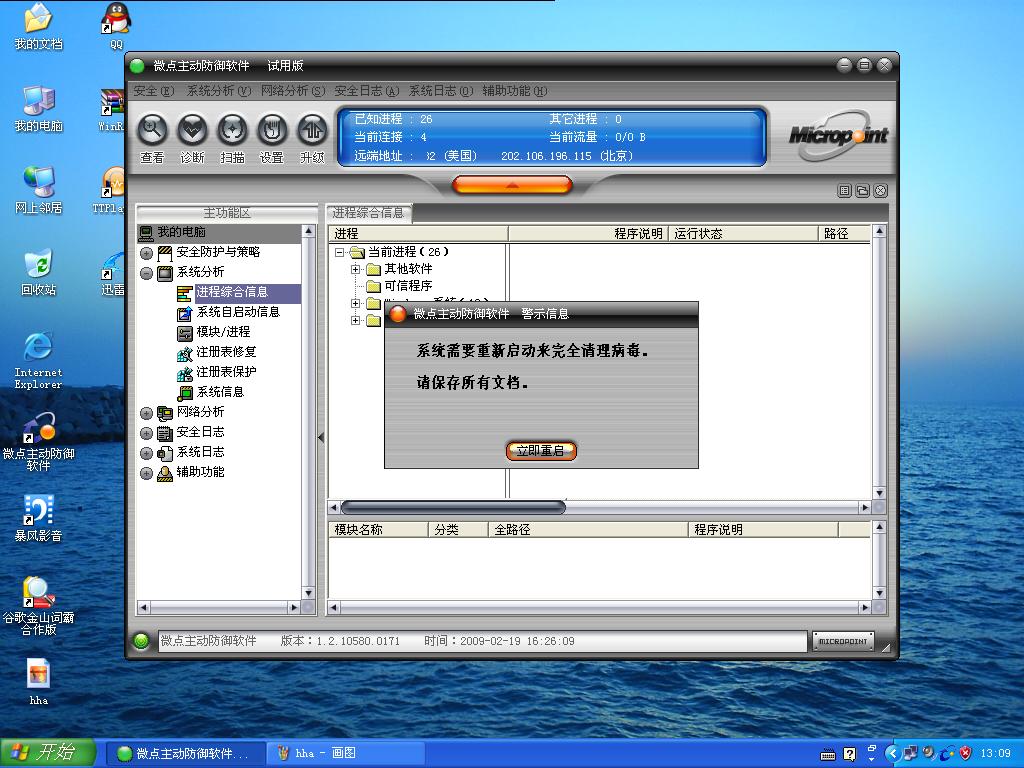
Task: Open the 诊断 diagnose toolbar icon
Action: pos(192,130)
